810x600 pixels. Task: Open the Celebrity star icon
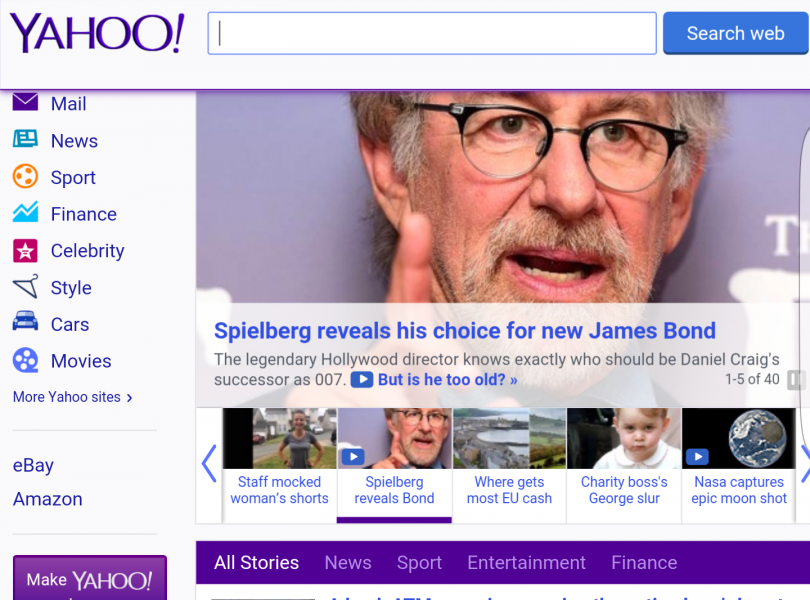25,250
